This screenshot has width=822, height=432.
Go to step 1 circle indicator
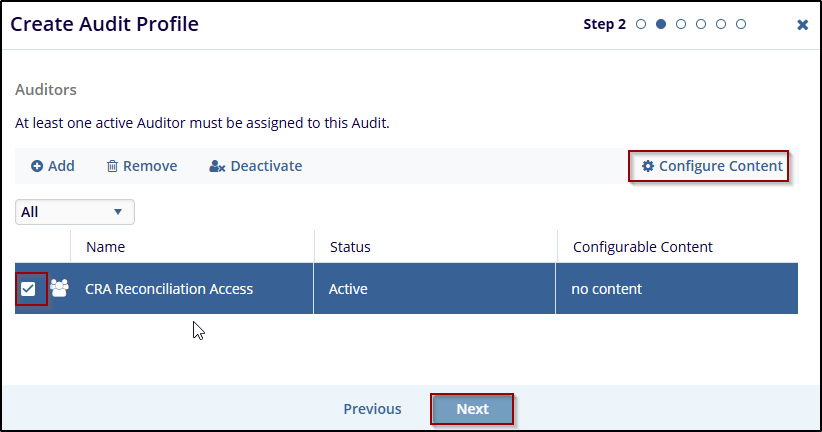641,24
